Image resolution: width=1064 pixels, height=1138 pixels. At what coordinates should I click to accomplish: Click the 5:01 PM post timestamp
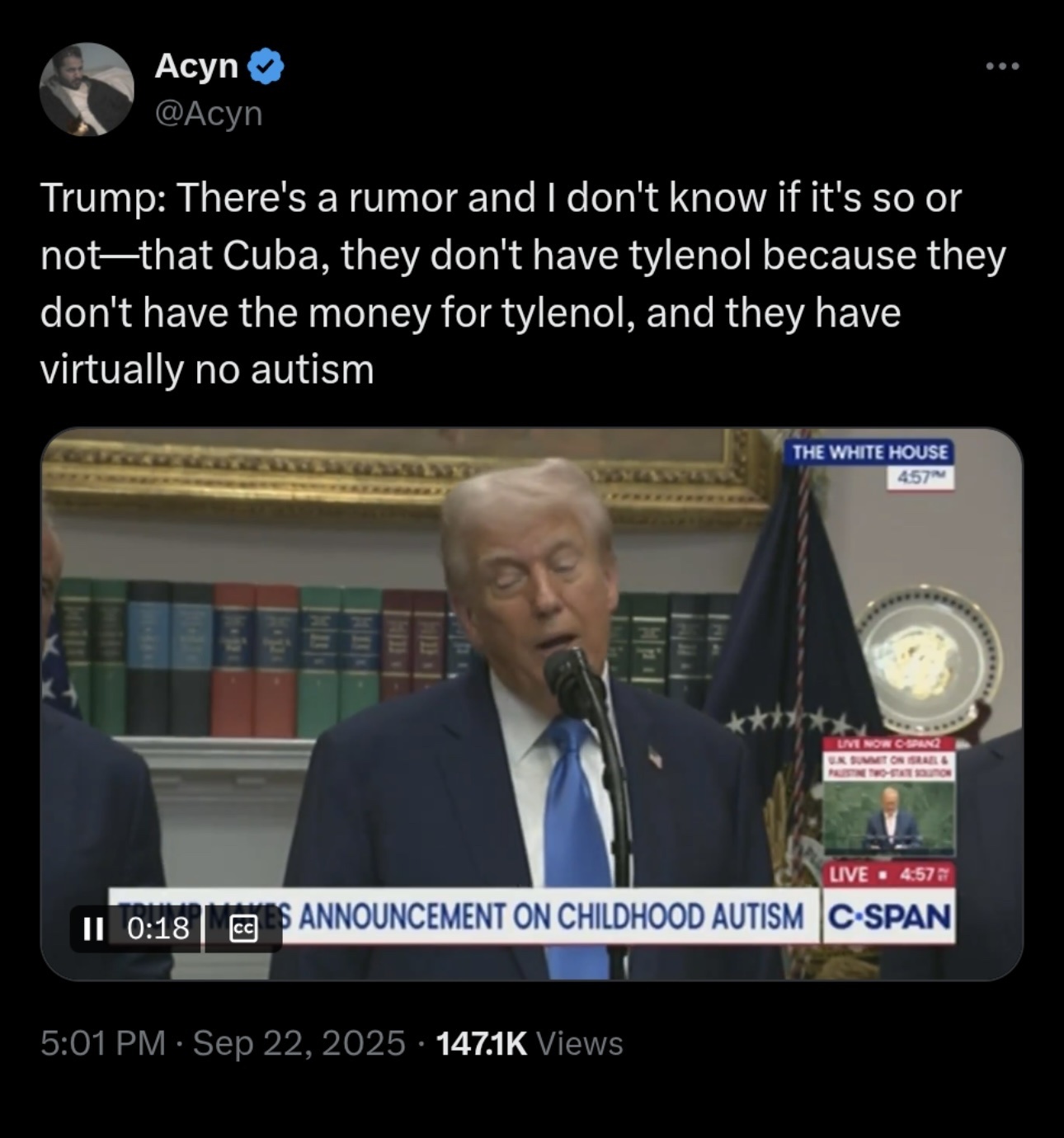click(103, 1043)
